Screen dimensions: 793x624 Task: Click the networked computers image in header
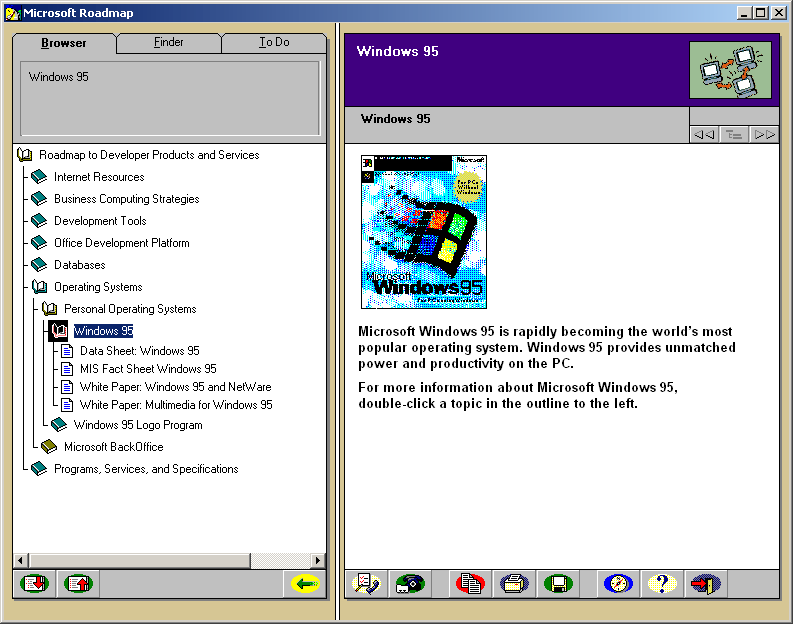point(730,70)
